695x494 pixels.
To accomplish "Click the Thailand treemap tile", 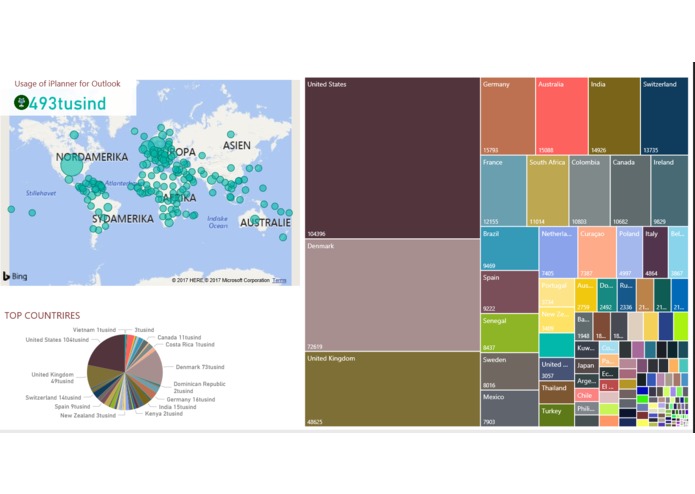I will tap(557, 393).
